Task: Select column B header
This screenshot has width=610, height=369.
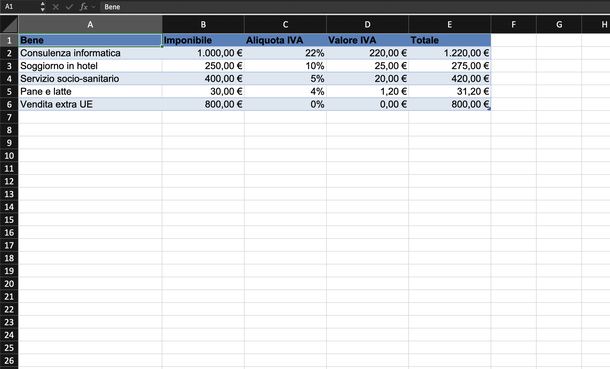Action: coord(203,24)
